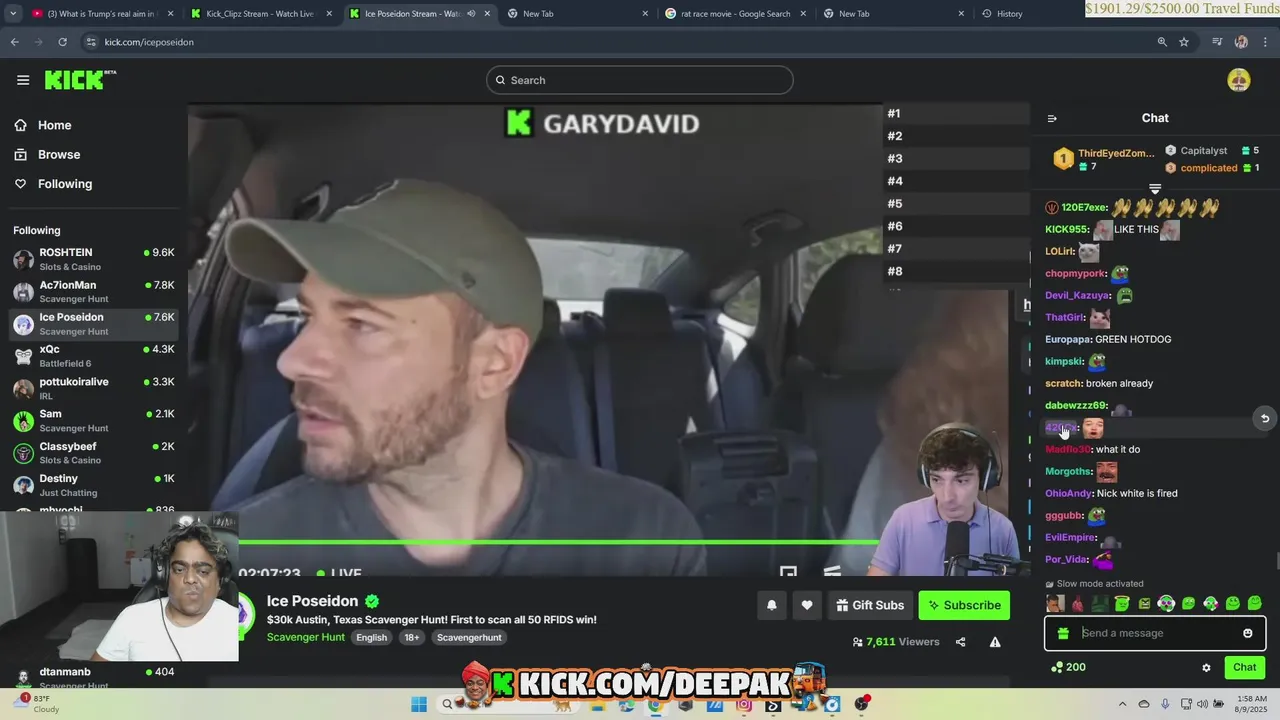
Task: Click the address bar URL kick.com/iceposeidon
Action: (149, 42)
